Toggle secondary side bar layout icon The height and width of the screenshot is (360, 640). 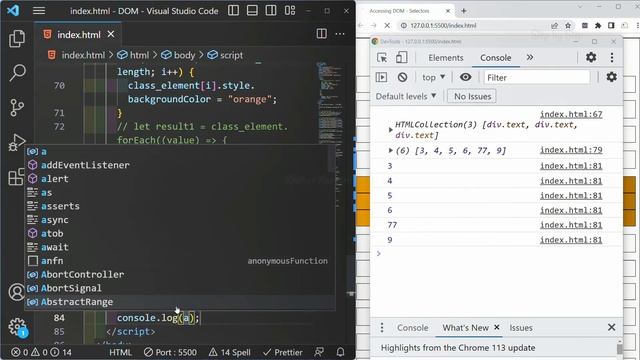pyautogui.click(x=271, y=11)
